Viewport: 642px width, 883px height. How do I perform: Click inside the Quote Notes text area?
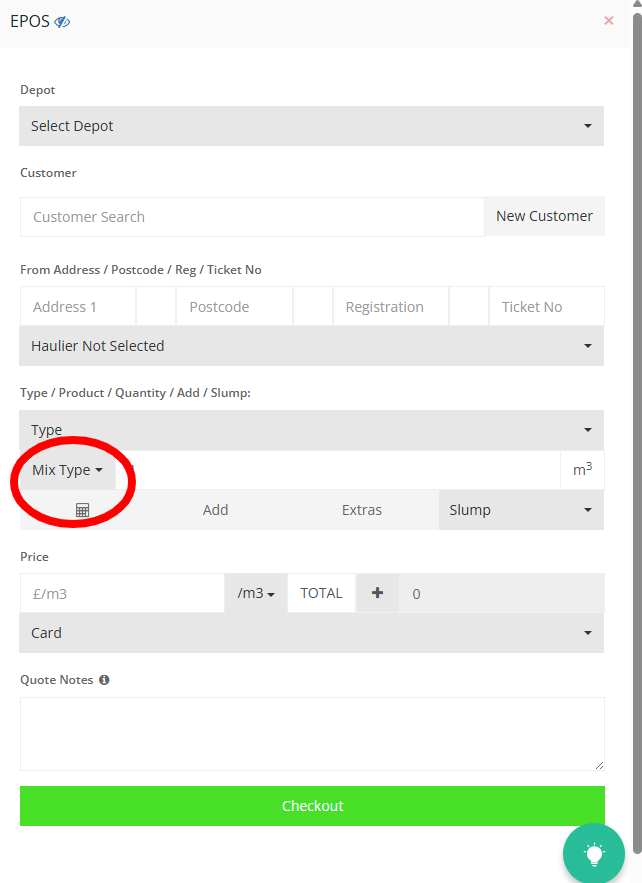click(x=311, y=733)
